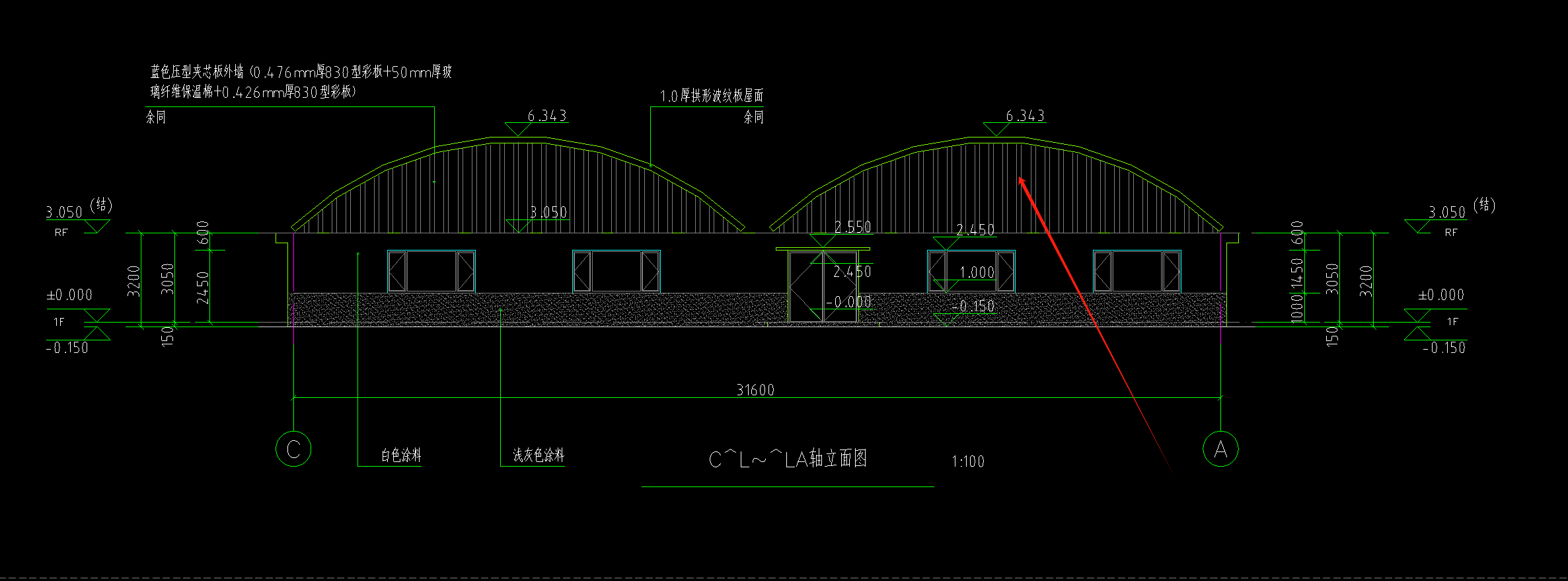Select the -0.150 elevation mark near the door

[973, 306]
